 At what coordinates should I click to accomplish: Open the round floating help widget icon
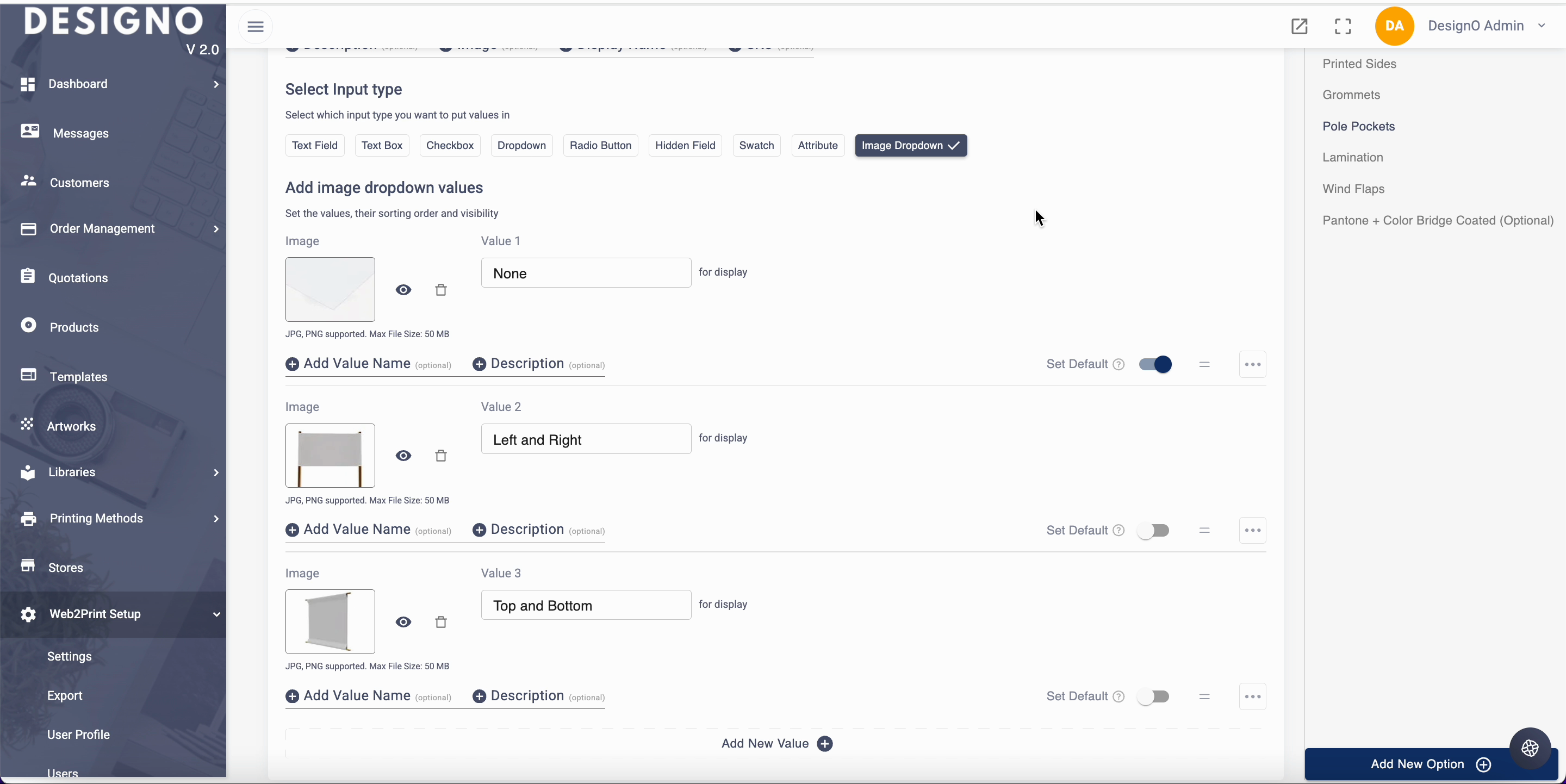click(x=1530, y=748)
